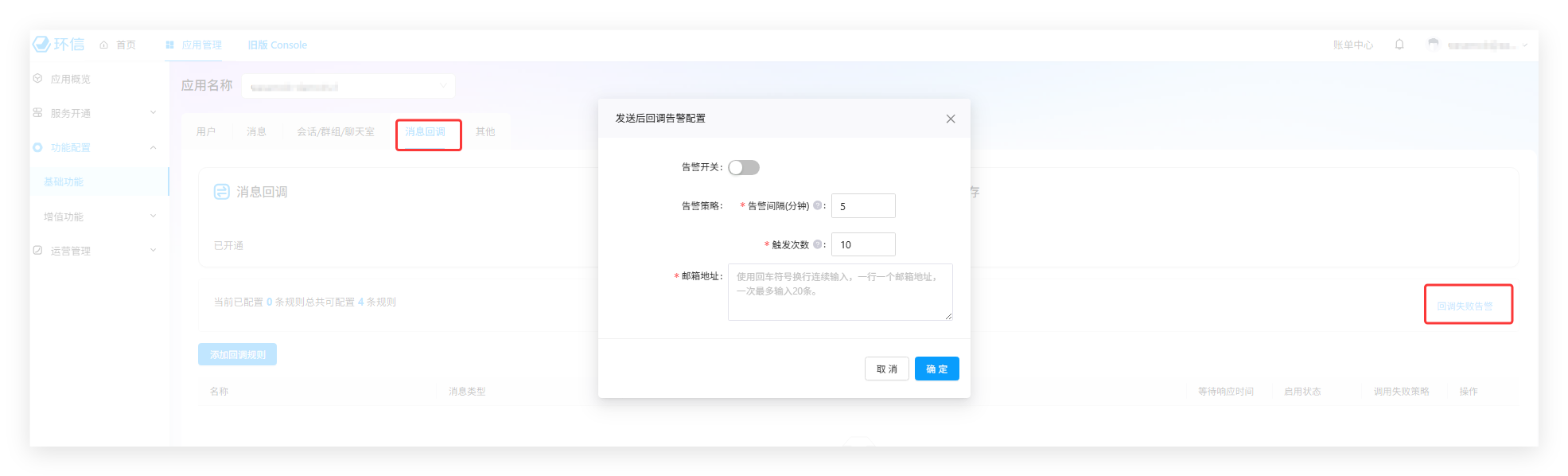Click the 运营管理 sidebar icon
The image size is (1568, 476).
click(37, 251)
